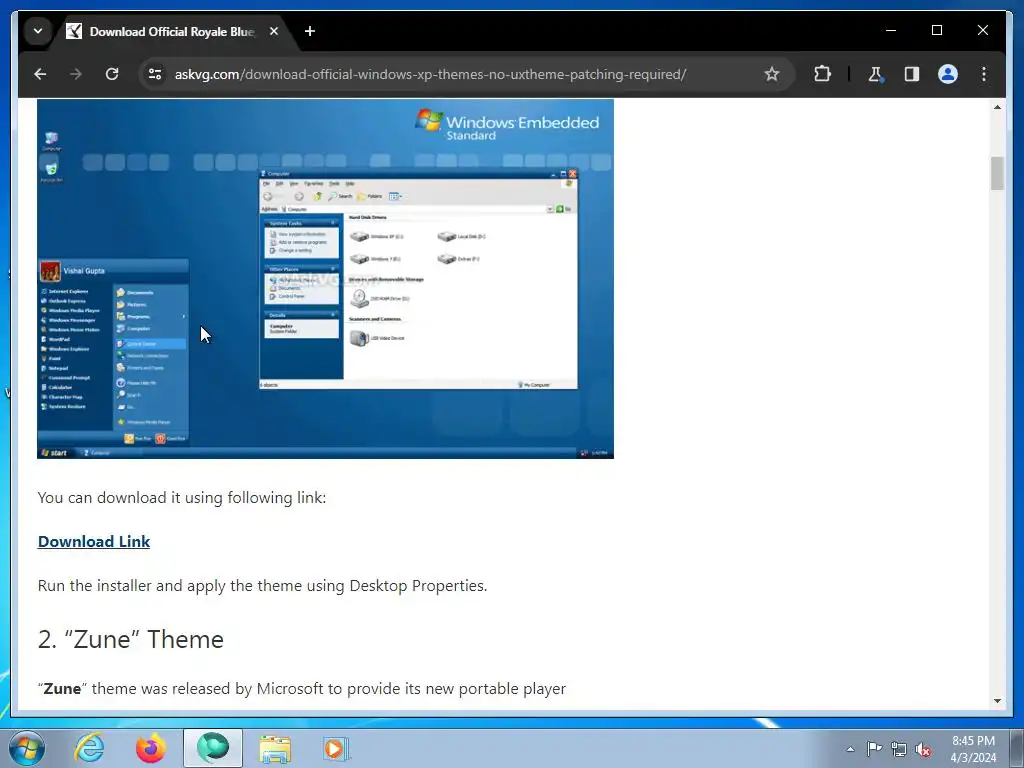Bookmark this page with the star icon

pos(772,74)
